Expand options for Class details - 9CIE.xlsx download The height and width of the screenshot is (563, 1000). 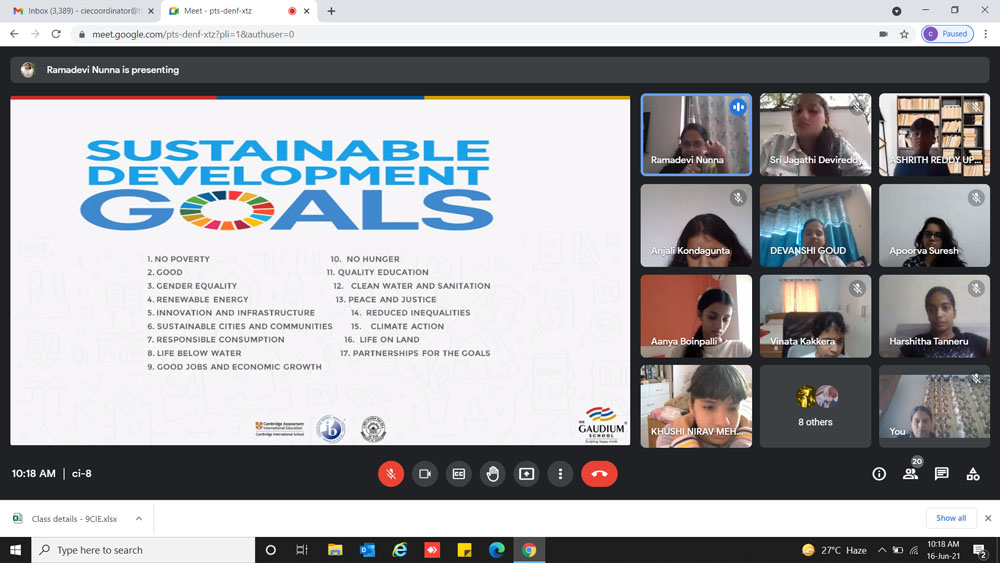pyautogui.click(x=138, y=518)
